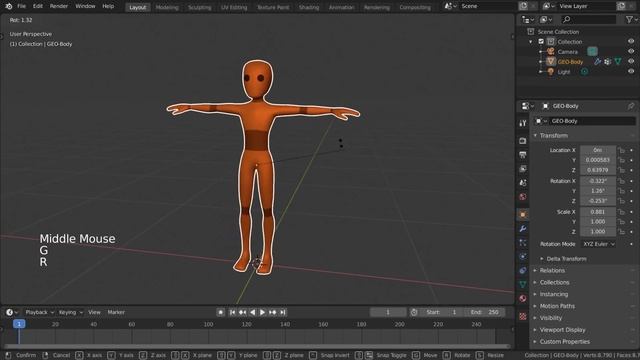This screenshot has height=360, width=640.
Task: Toggle lock on Scale X
Action: tap(621, 212)
